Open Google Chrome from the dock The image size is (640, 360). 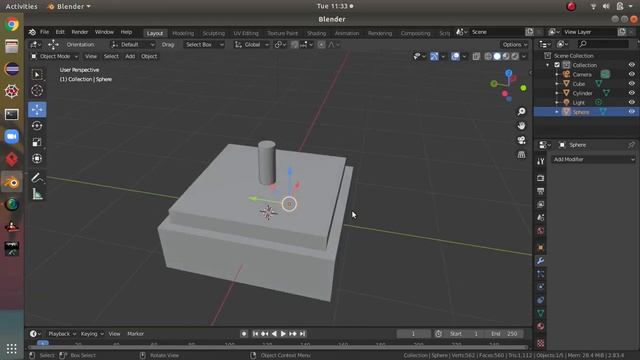pyautogui.click(x=12, y=24)
